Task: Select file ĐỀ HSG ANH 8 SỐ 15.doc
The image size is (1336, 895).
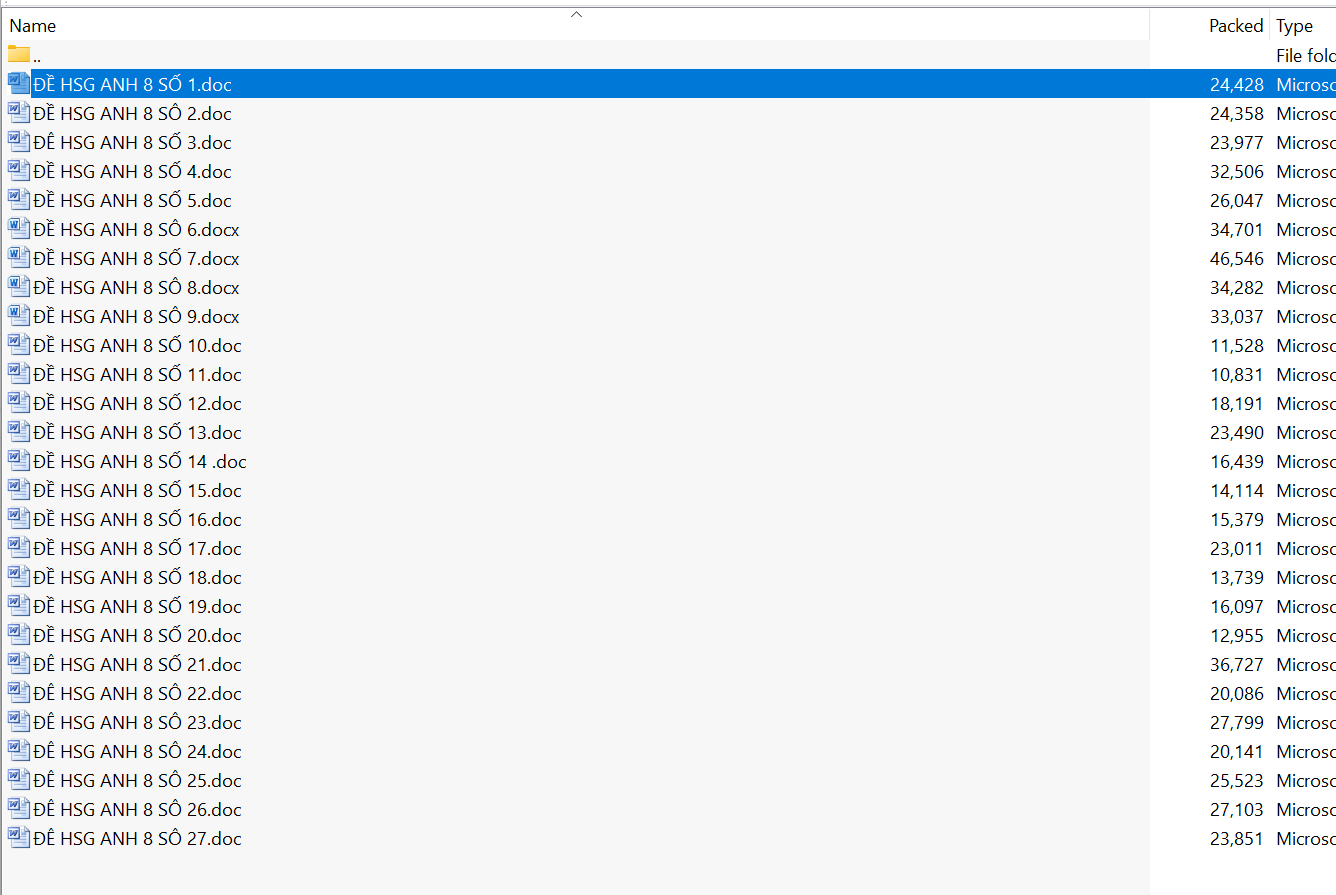Action: coord(137,491)
